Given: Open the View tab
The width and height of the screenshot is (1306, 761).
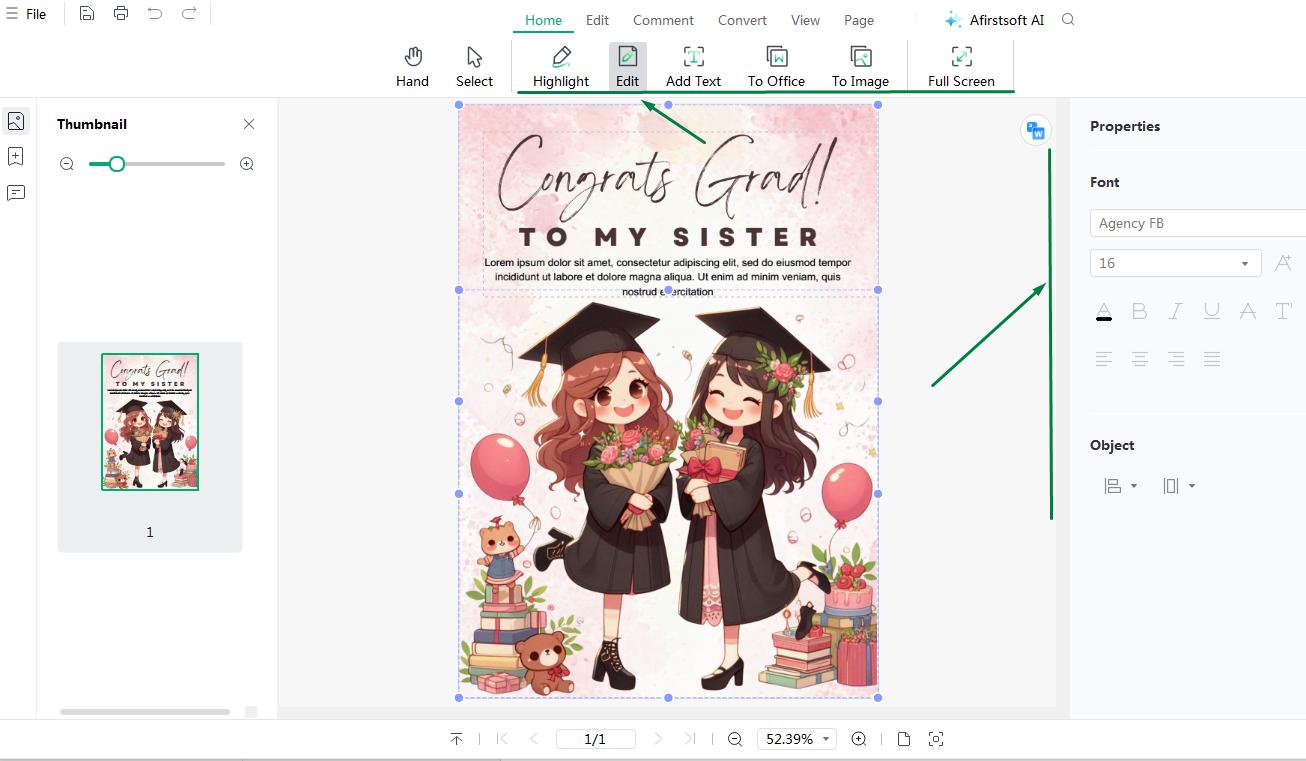Looking at the screenshot, I should (805, 20).
